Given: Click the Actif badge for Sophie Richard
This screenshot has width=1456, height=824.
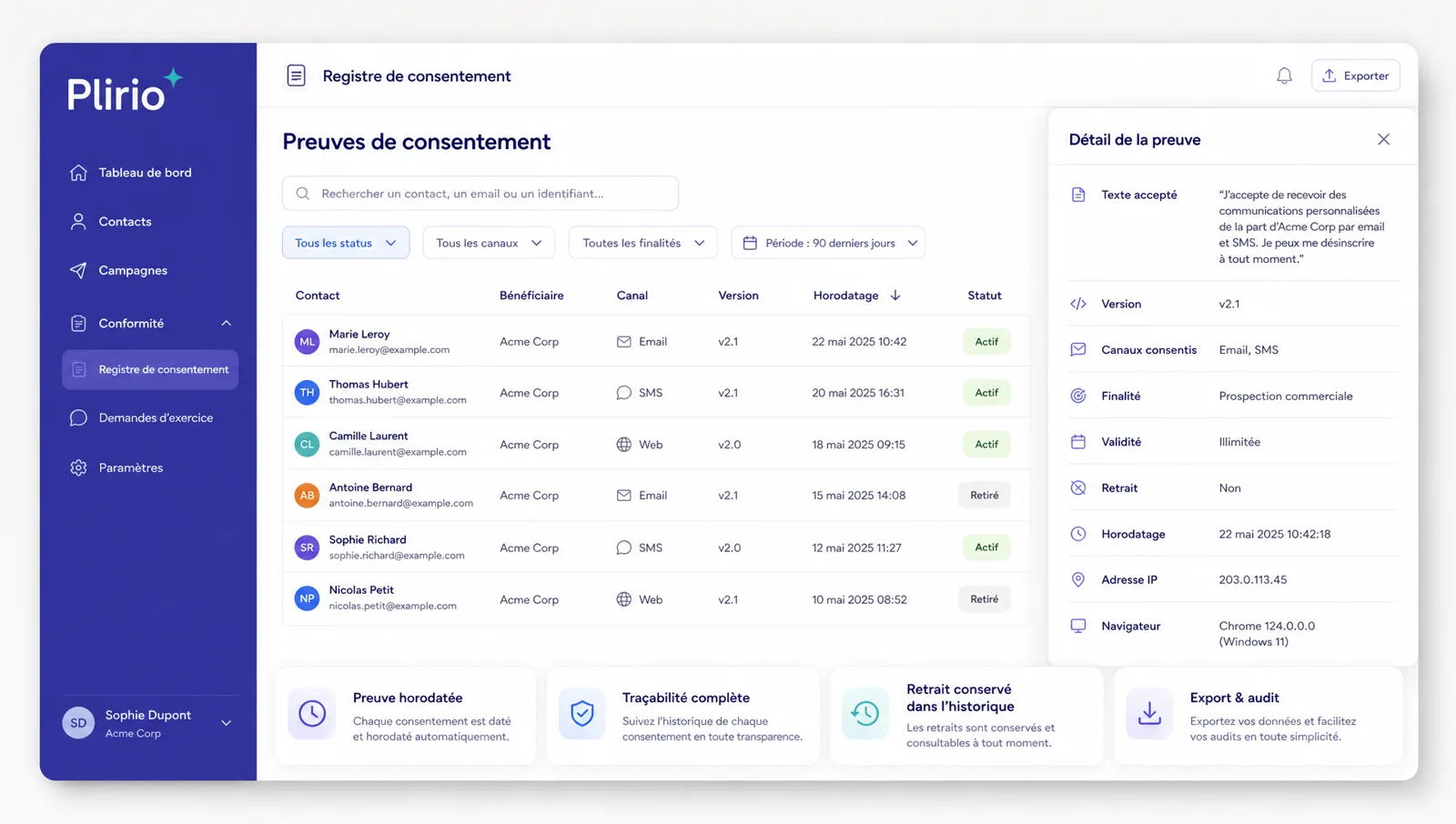Looking at the screenshot, I should point(986,548).
